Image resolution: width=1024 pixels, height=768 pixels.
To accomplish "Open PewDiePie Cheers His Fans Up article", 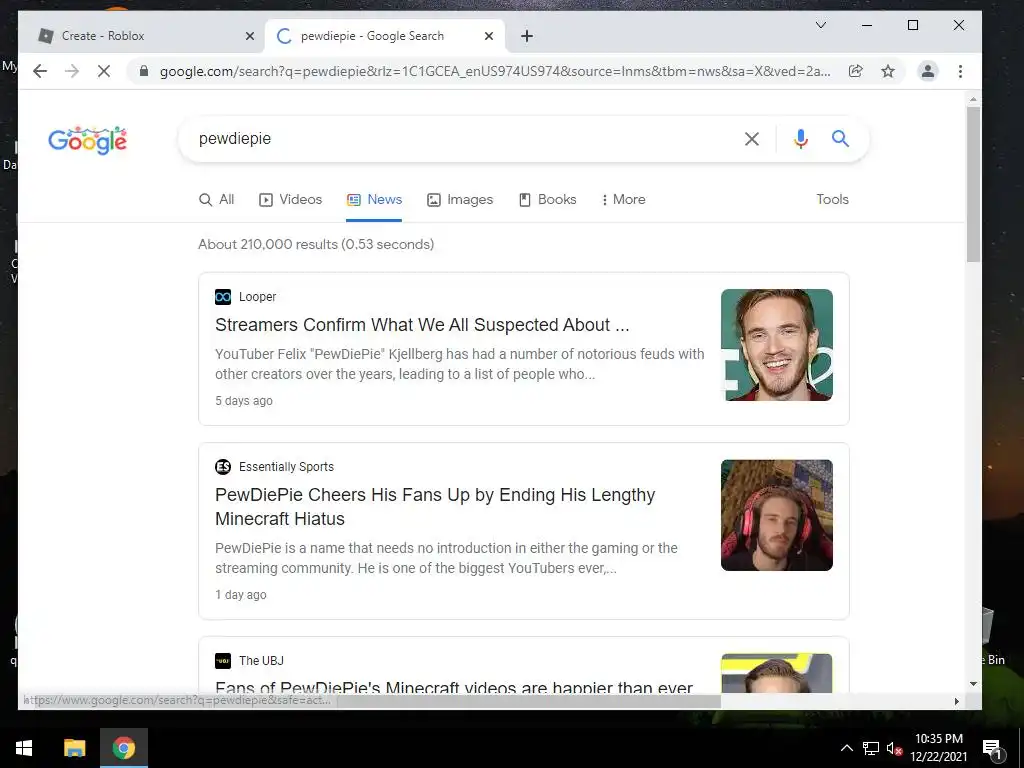I will 435,507.
